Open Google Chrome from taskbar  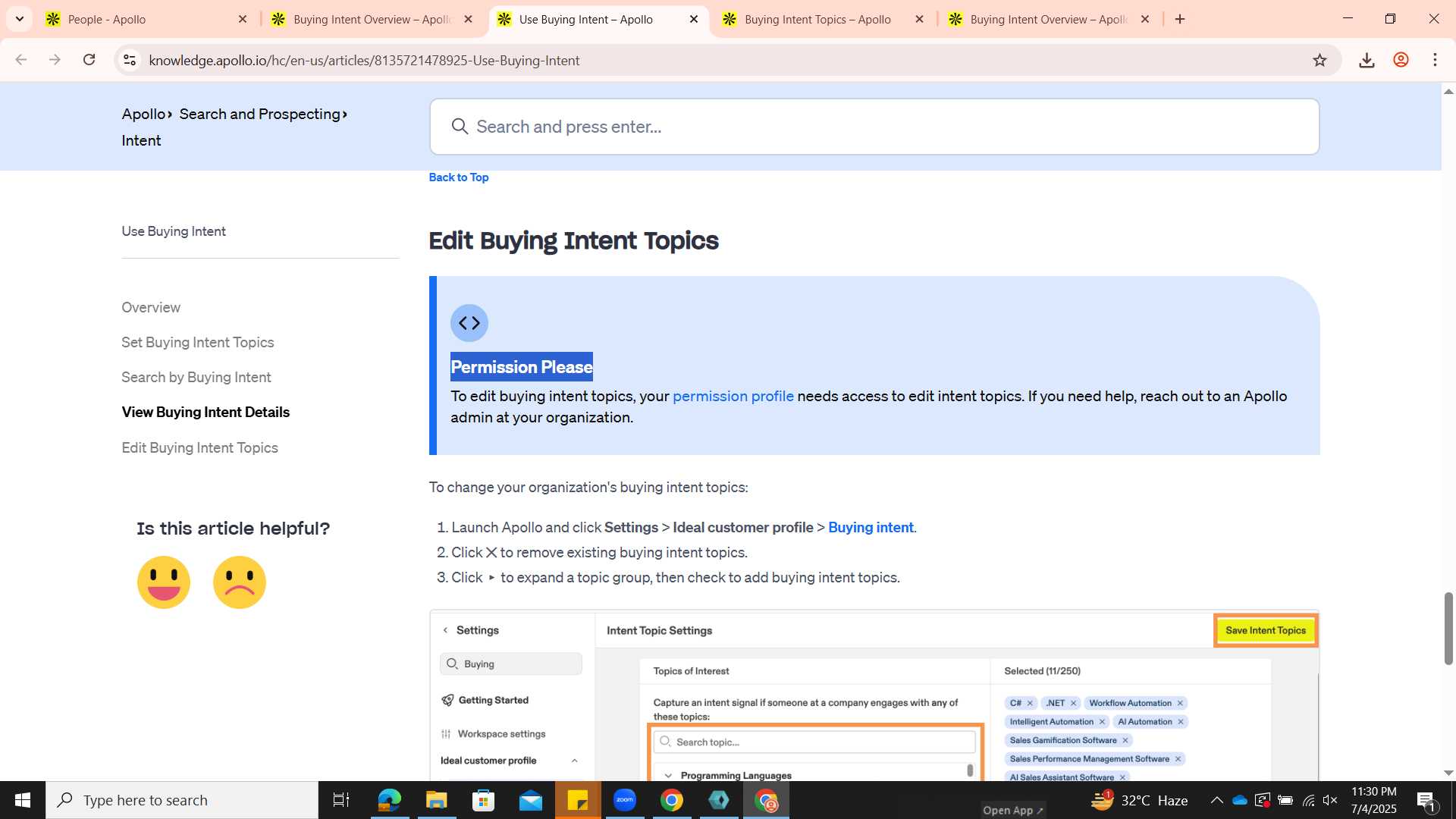point(672,800)
